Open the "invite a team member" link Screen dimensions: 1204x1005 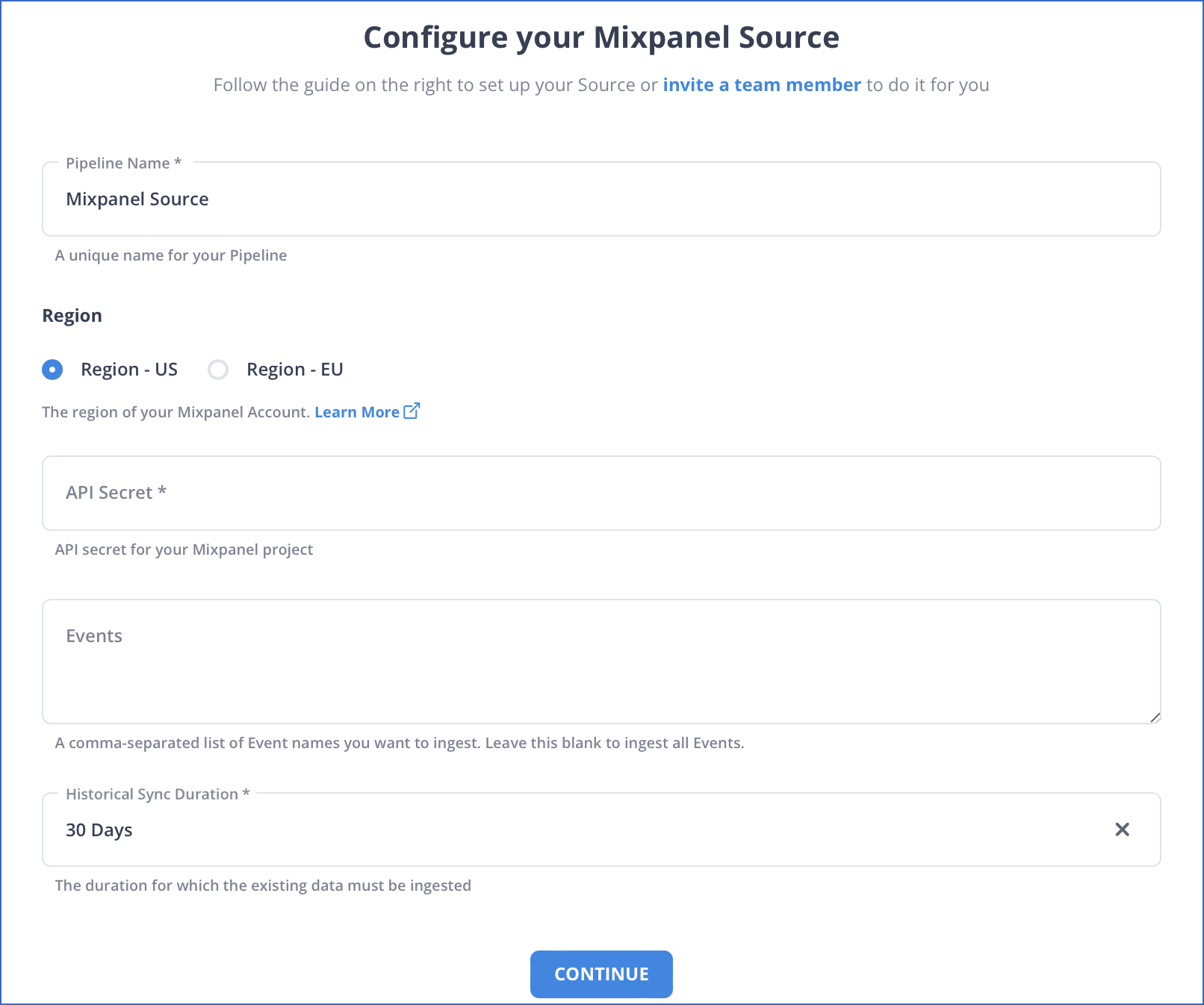[x=761, y=84]
